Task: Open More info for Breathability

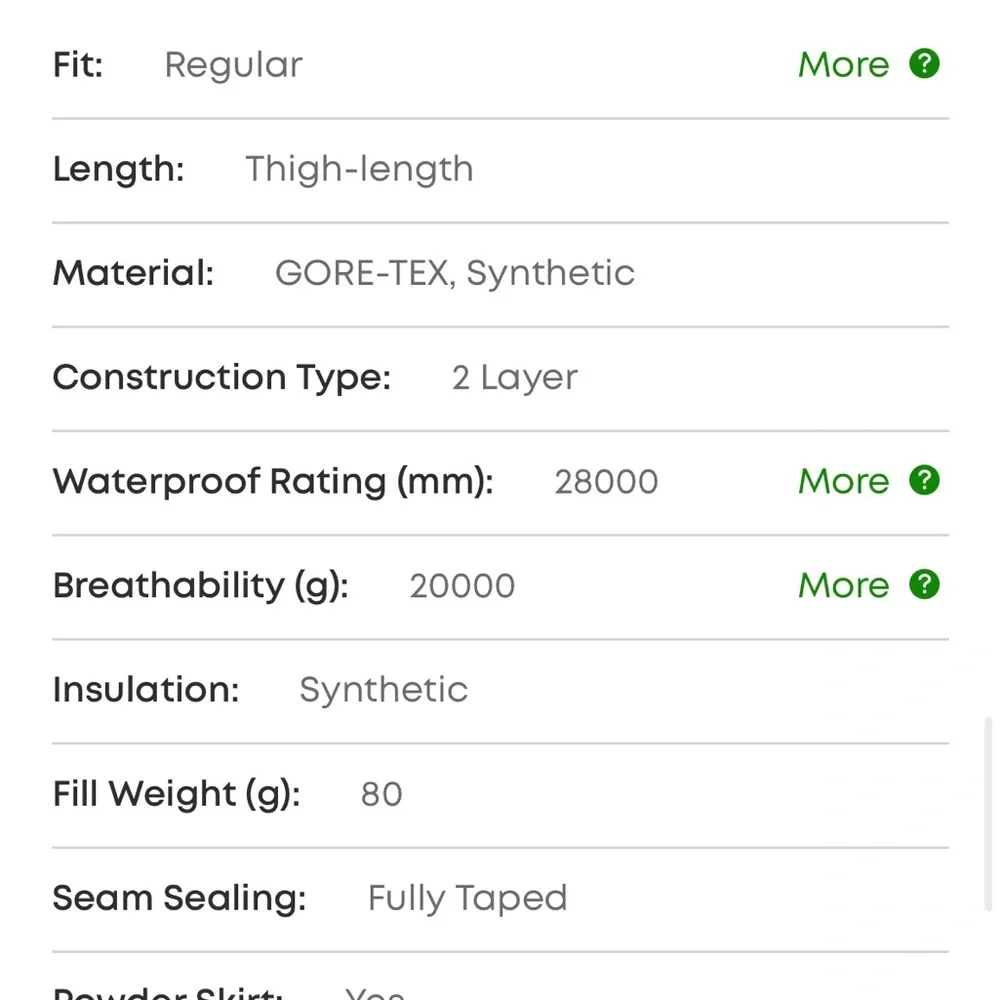Action: (843, 586)
